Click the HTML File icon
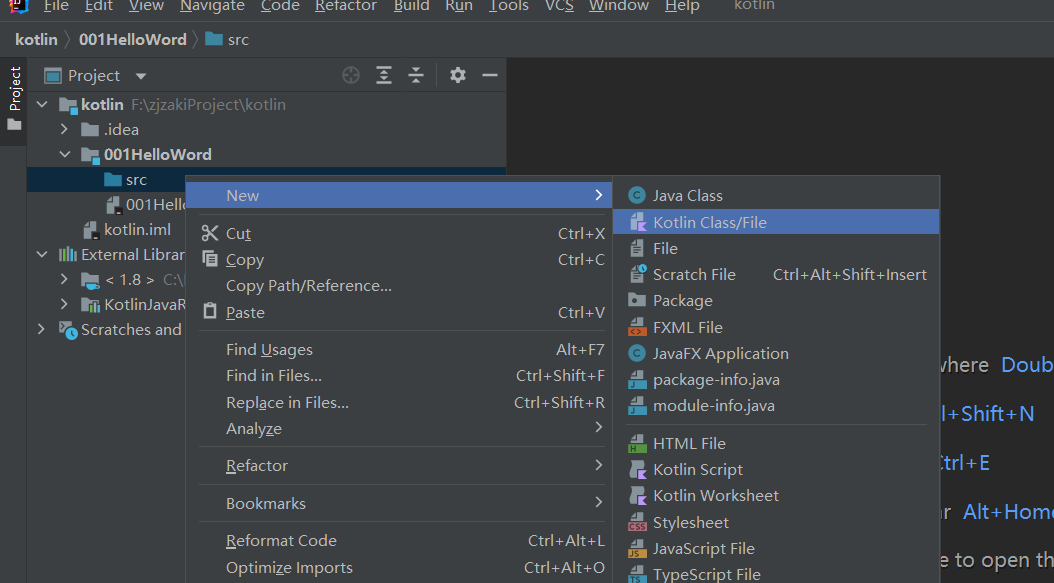Image resolution: width=1054 pixels, height=583 pixels. coord(637,443)
